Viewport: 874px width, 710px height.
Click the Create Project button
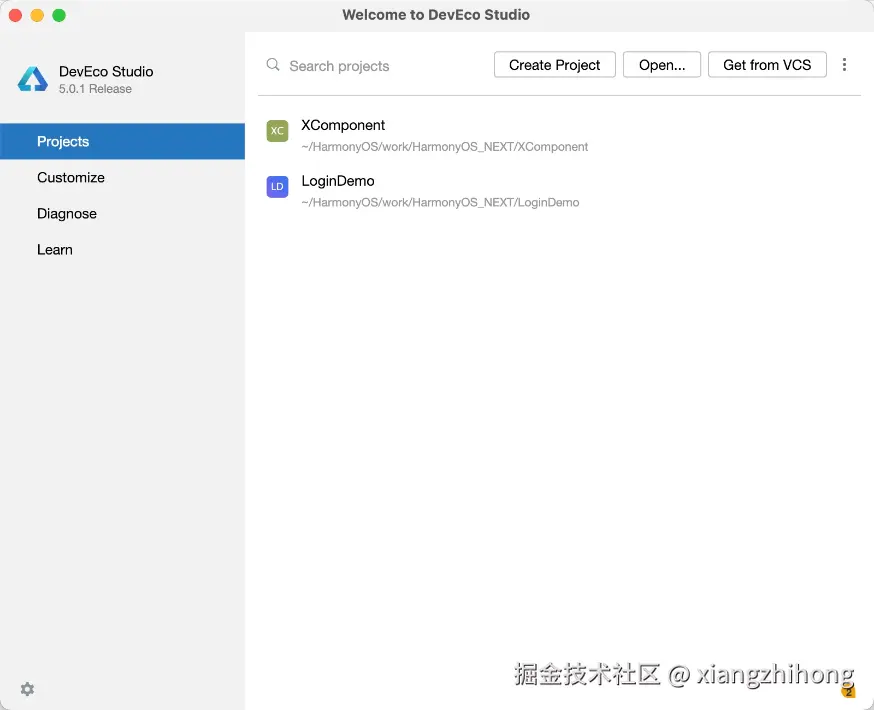tap(555, 65)
